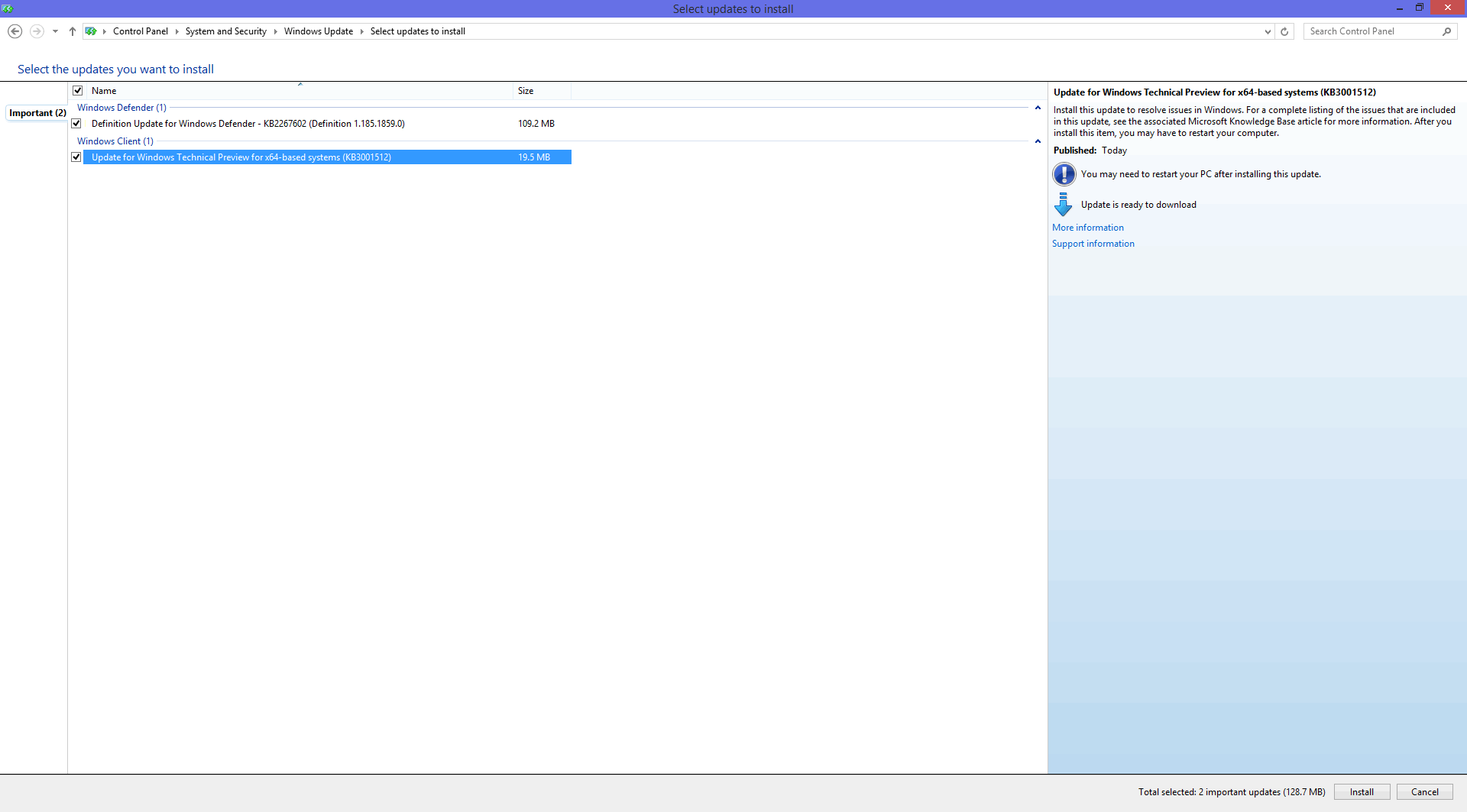Click the search magnifier icon
Viewport: 1467px width, 812px height.
click(x=1446, y=31)
